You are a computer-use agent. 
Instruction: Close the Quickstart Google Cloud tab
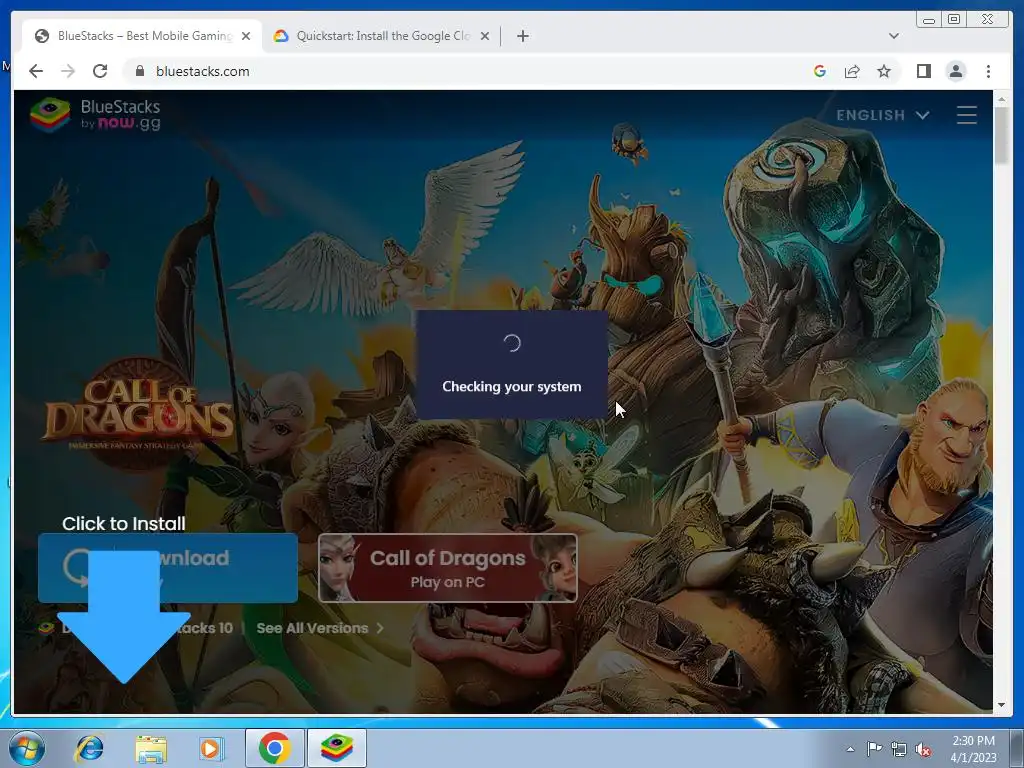(485, 36)
